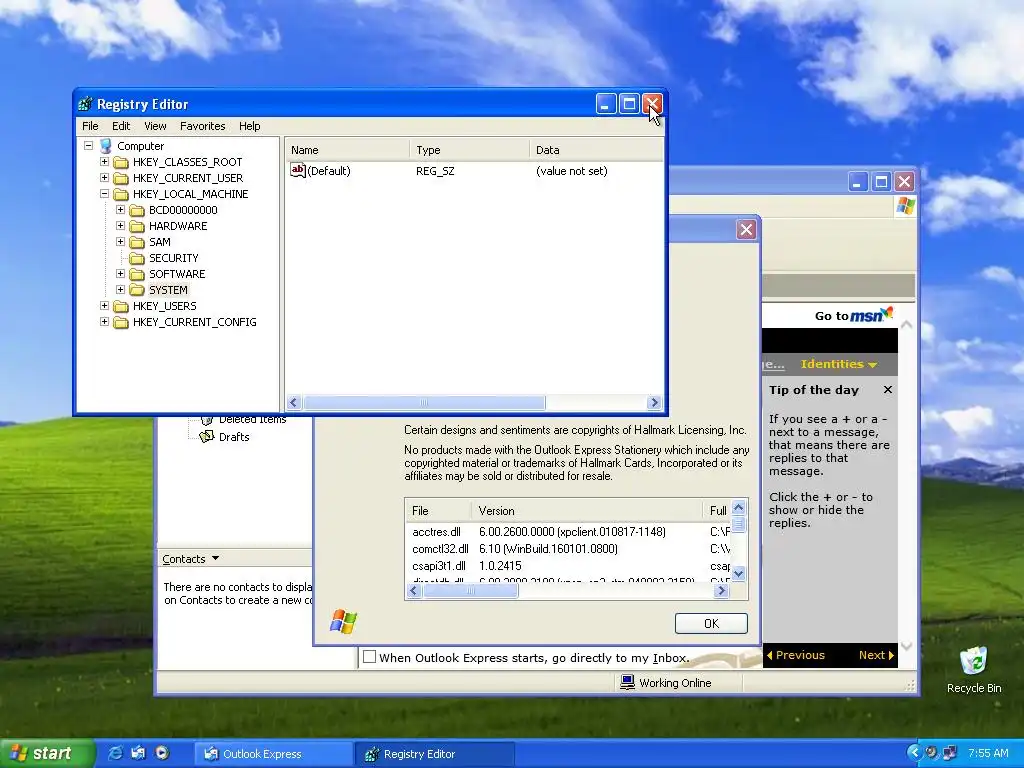Viewport: 1024px width, 768px height.
Task: Click OK in the About dialog
Action: click(711, 623)
